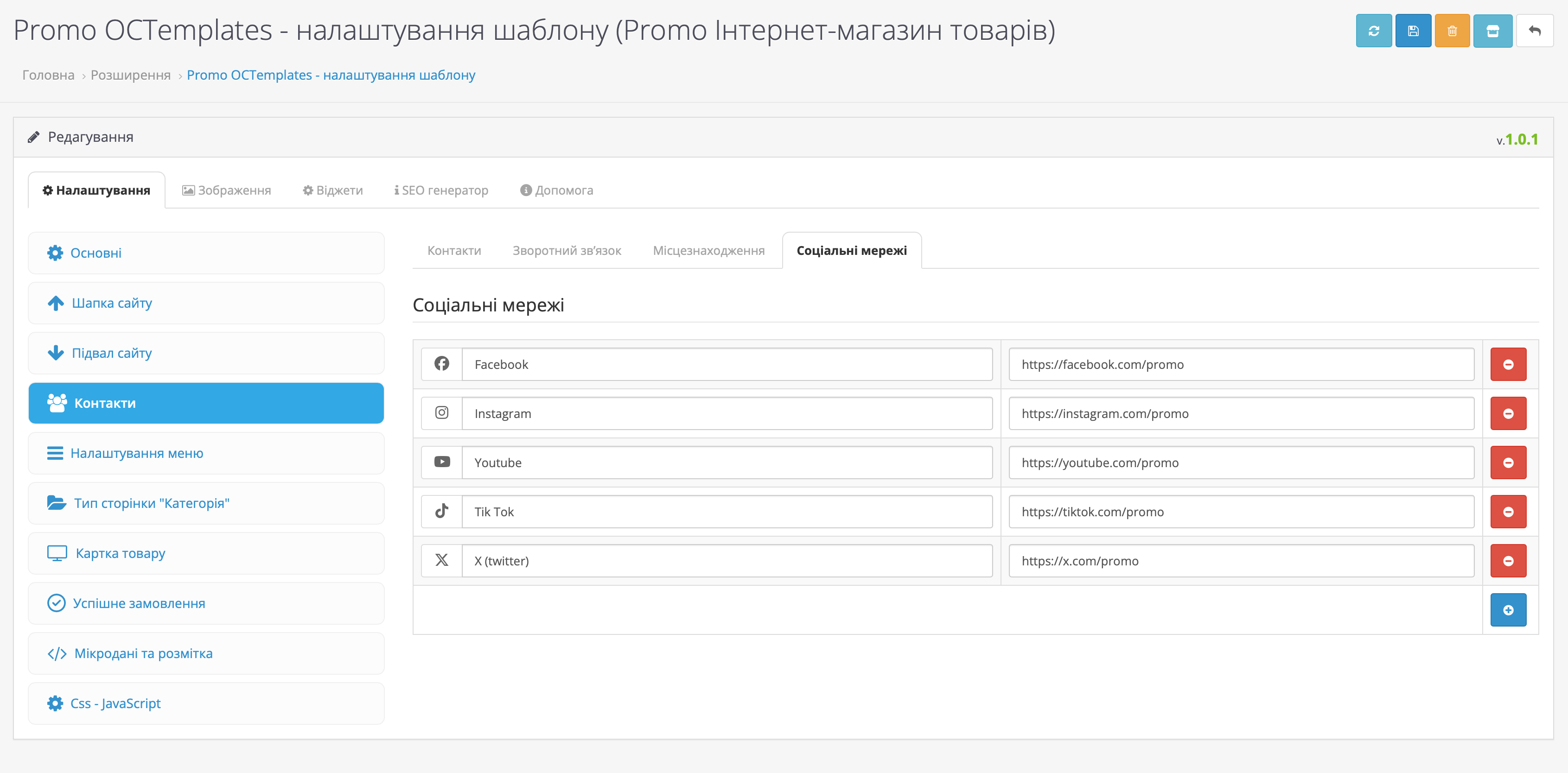Screen dimensions: 1568x773
Task: Add a new social network row
Action: (x=1508, y=610)
